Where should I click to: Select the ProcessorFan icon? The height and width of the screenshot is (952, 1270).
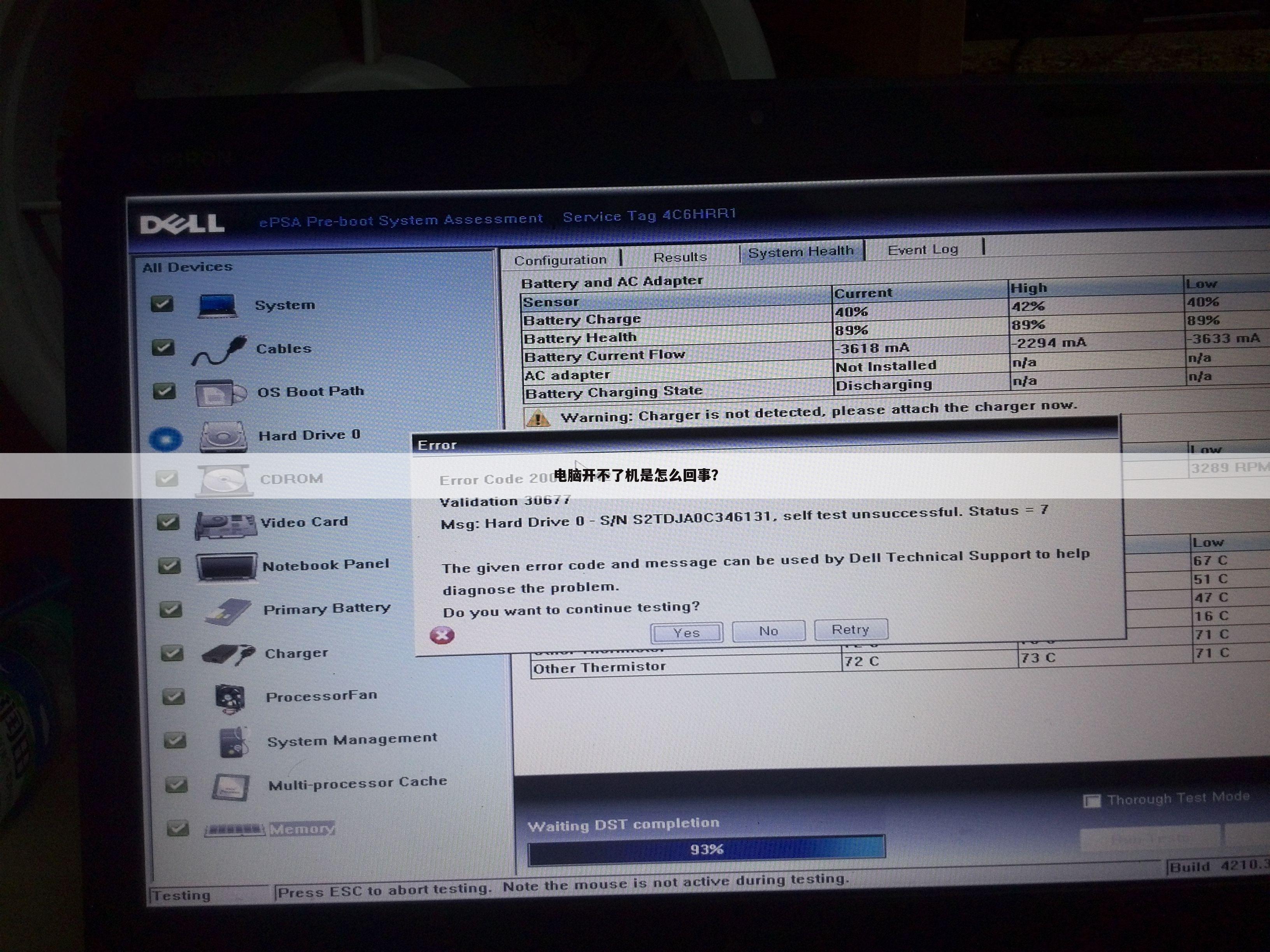(x=230, y=698)
